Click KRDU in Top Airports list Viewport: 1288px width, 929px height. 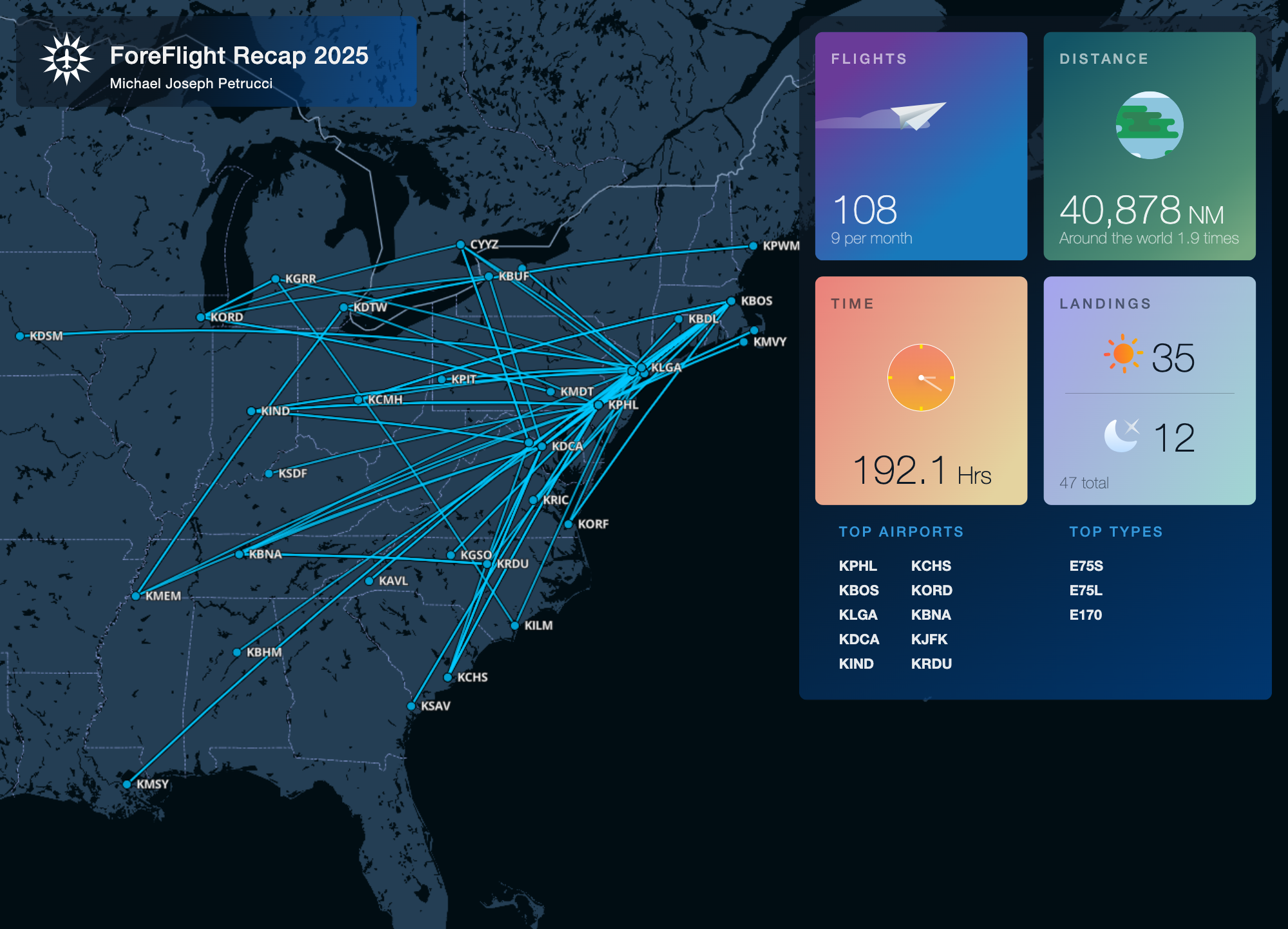[x=931, y=664]
